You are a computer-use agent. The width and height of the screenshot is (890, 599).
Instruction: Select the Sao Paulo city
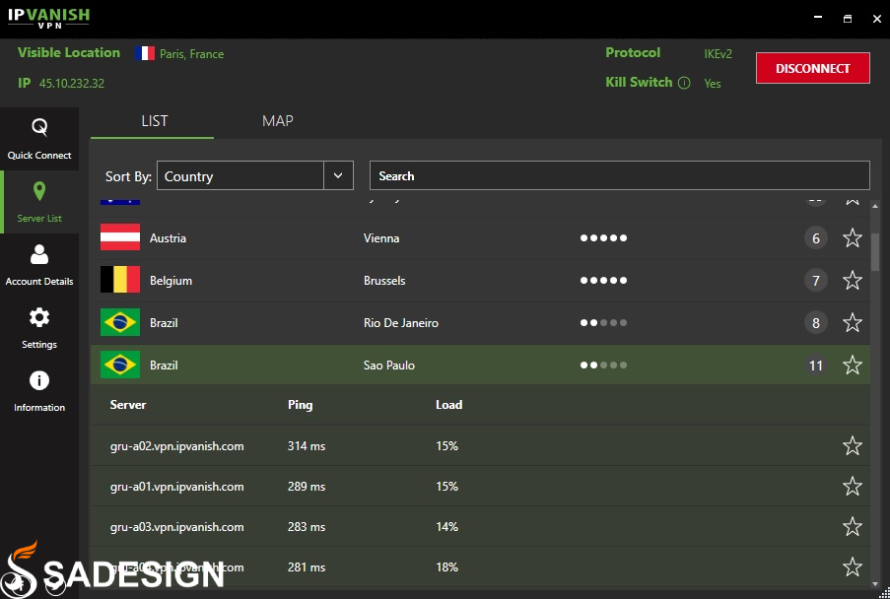389,365
